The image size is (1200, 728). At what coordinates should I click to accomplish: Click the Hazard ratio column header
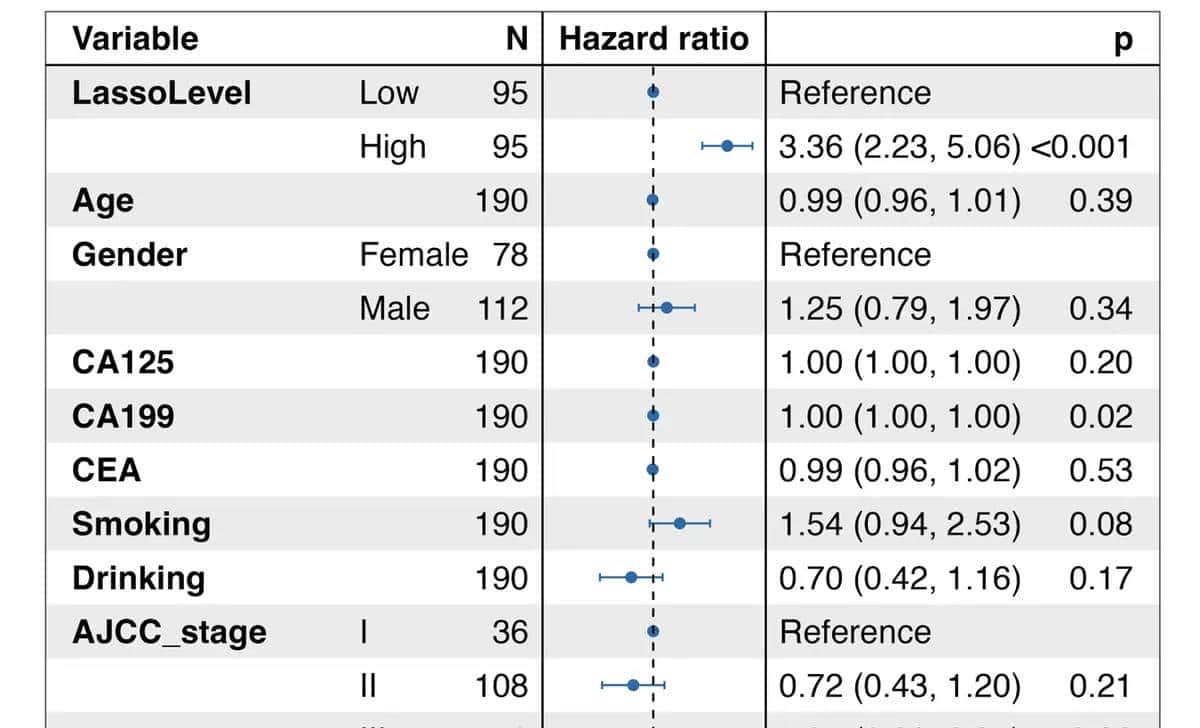(653, 39)
